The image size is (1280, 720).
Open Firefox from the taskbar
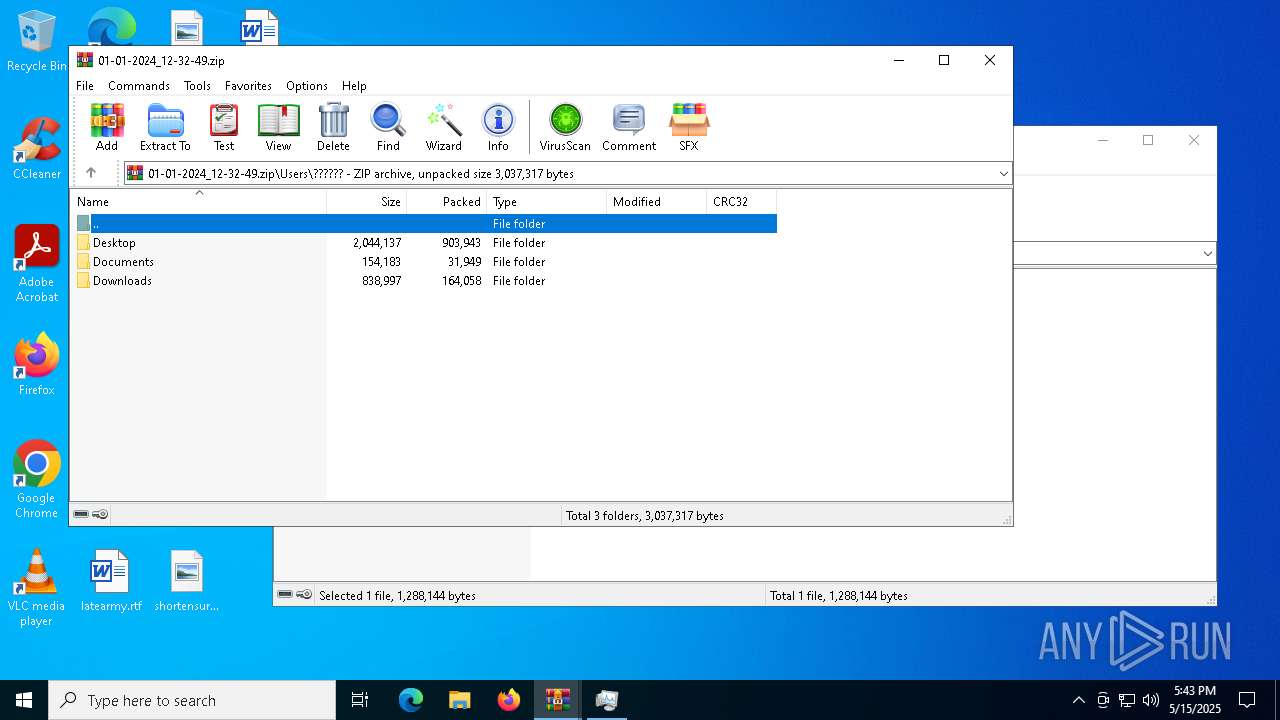click(509, 700)
